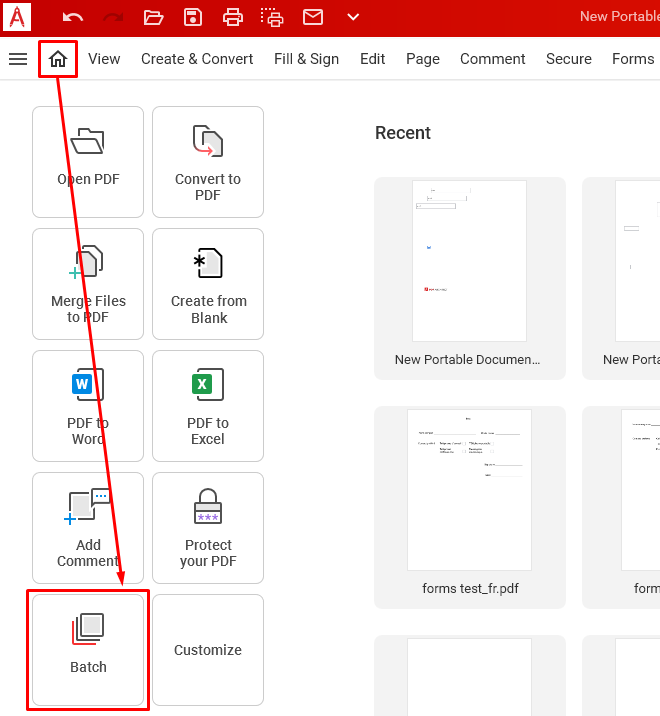This screenshot has width=660, height=716.
Task: Click the Recent heading
Action: 403,133
